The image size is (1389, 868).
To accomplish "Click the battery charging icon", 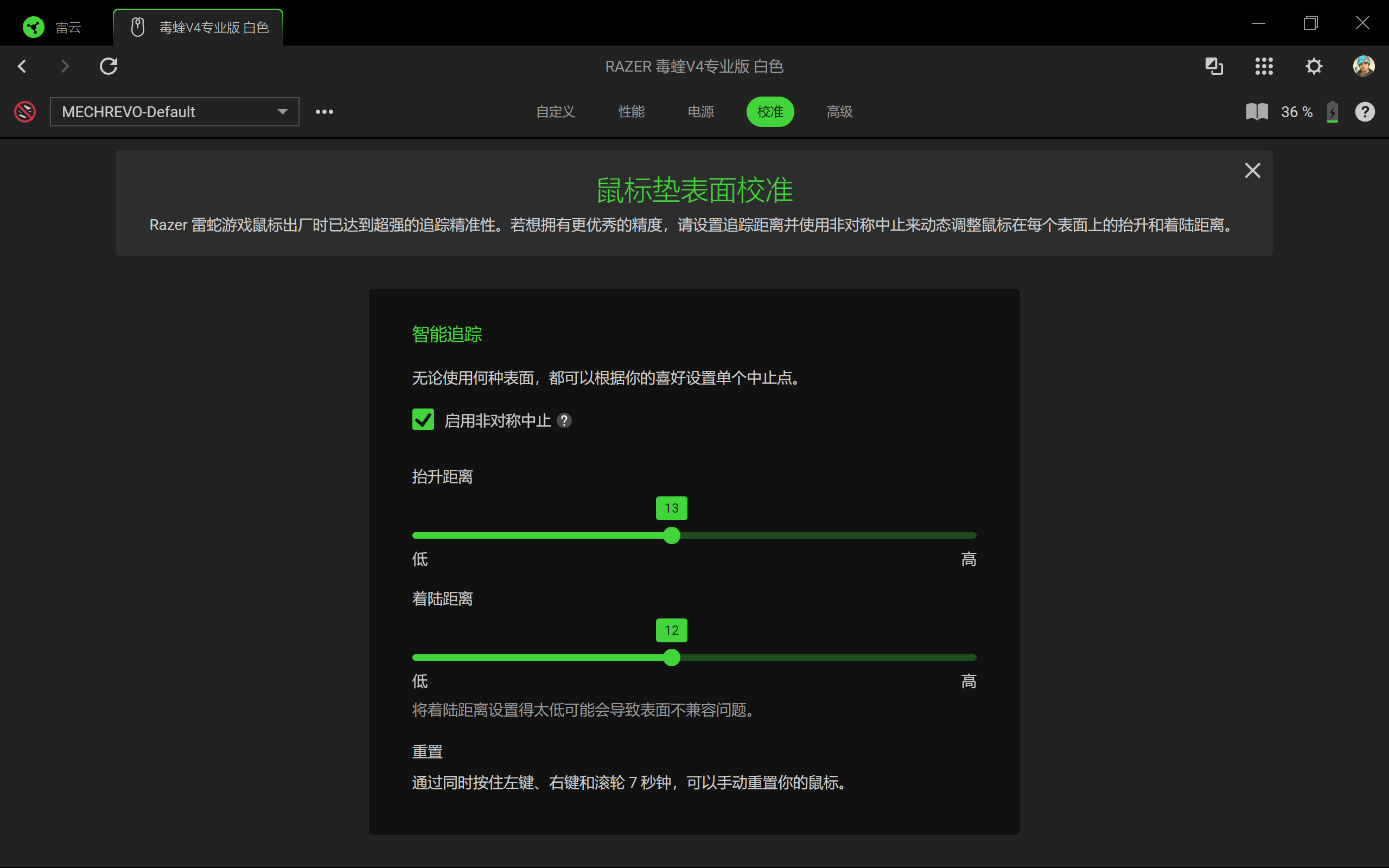I will (x=1332, y=111).
